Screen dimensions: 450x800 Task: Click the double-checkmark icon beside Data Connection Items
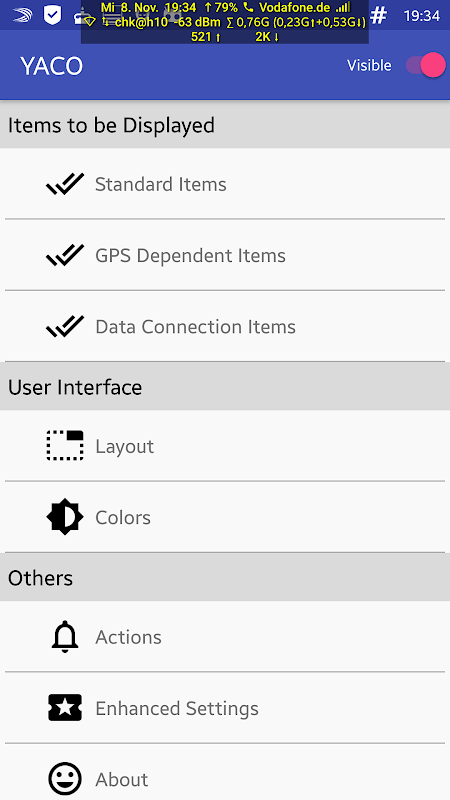65,327
